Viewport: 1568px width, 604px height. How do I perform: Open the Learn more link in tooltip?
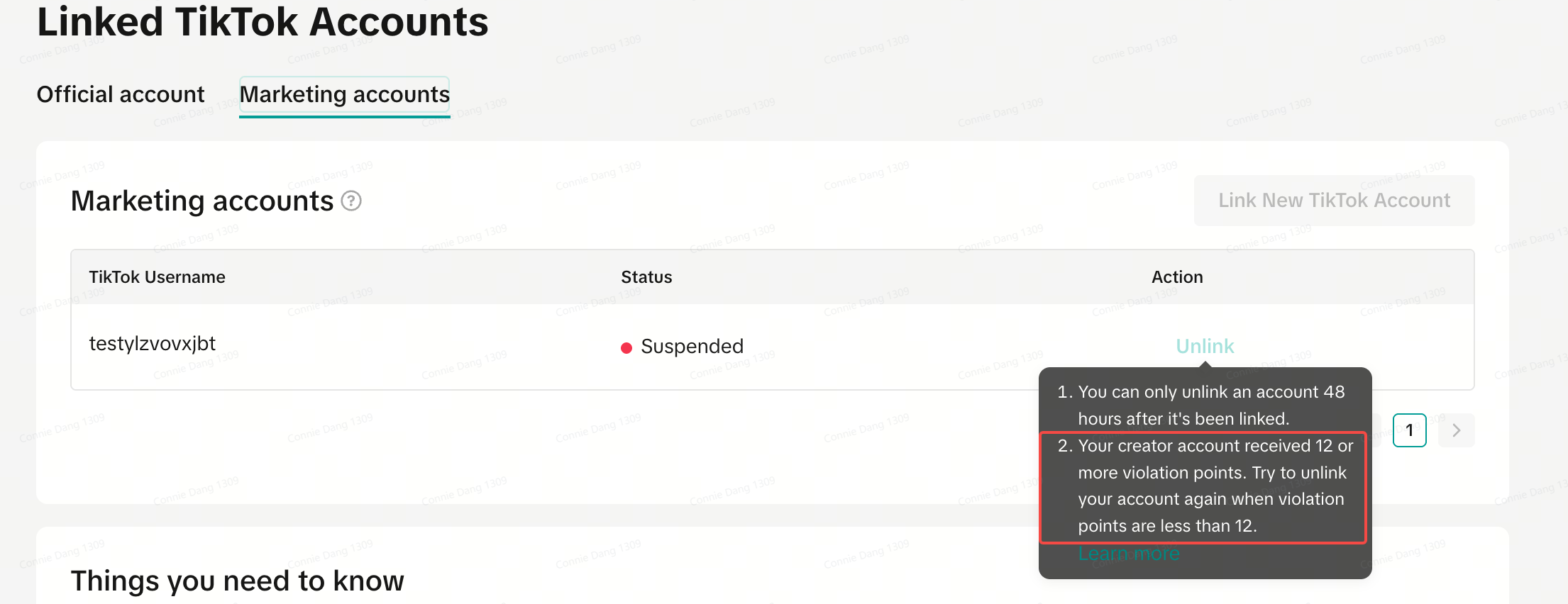(1128, 554)
